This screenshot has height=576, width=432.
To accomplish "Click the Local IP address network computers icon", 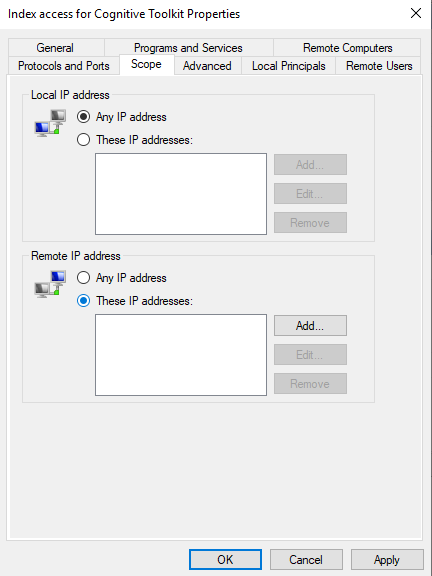I will [x=50, y=123].
